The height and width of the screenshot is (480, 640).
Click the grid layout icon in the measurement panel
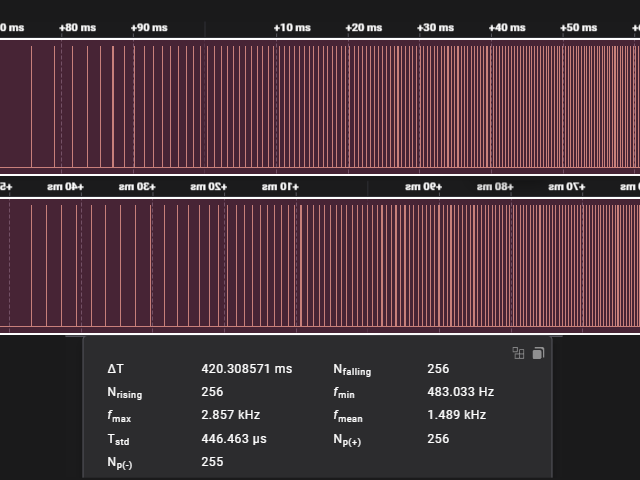coord(518,353)
